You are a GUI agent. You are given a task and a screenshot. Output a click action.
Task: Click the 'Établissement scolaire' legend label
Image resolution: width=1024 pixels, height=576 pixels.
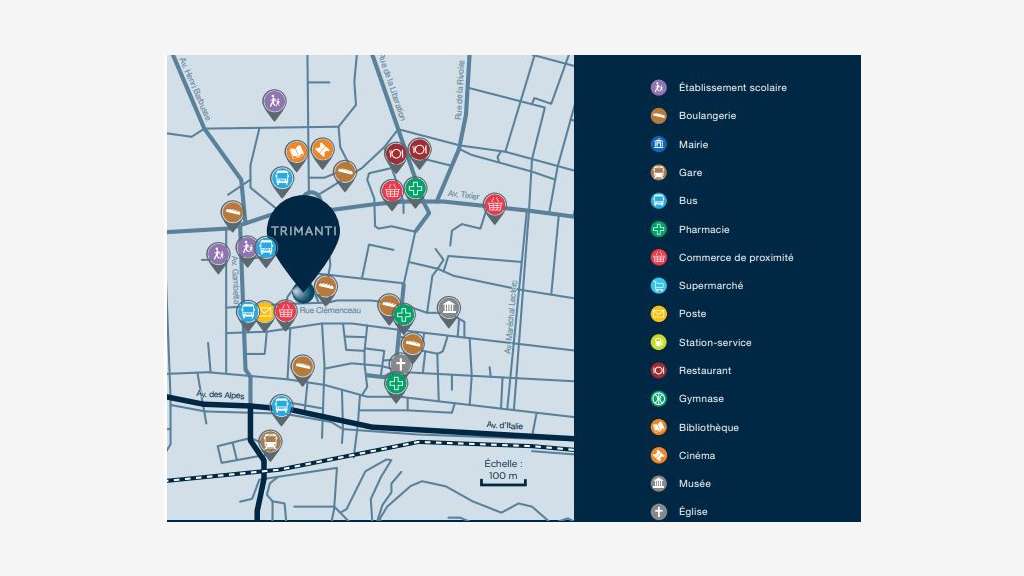pyautogui.click(x=733, y=88)
